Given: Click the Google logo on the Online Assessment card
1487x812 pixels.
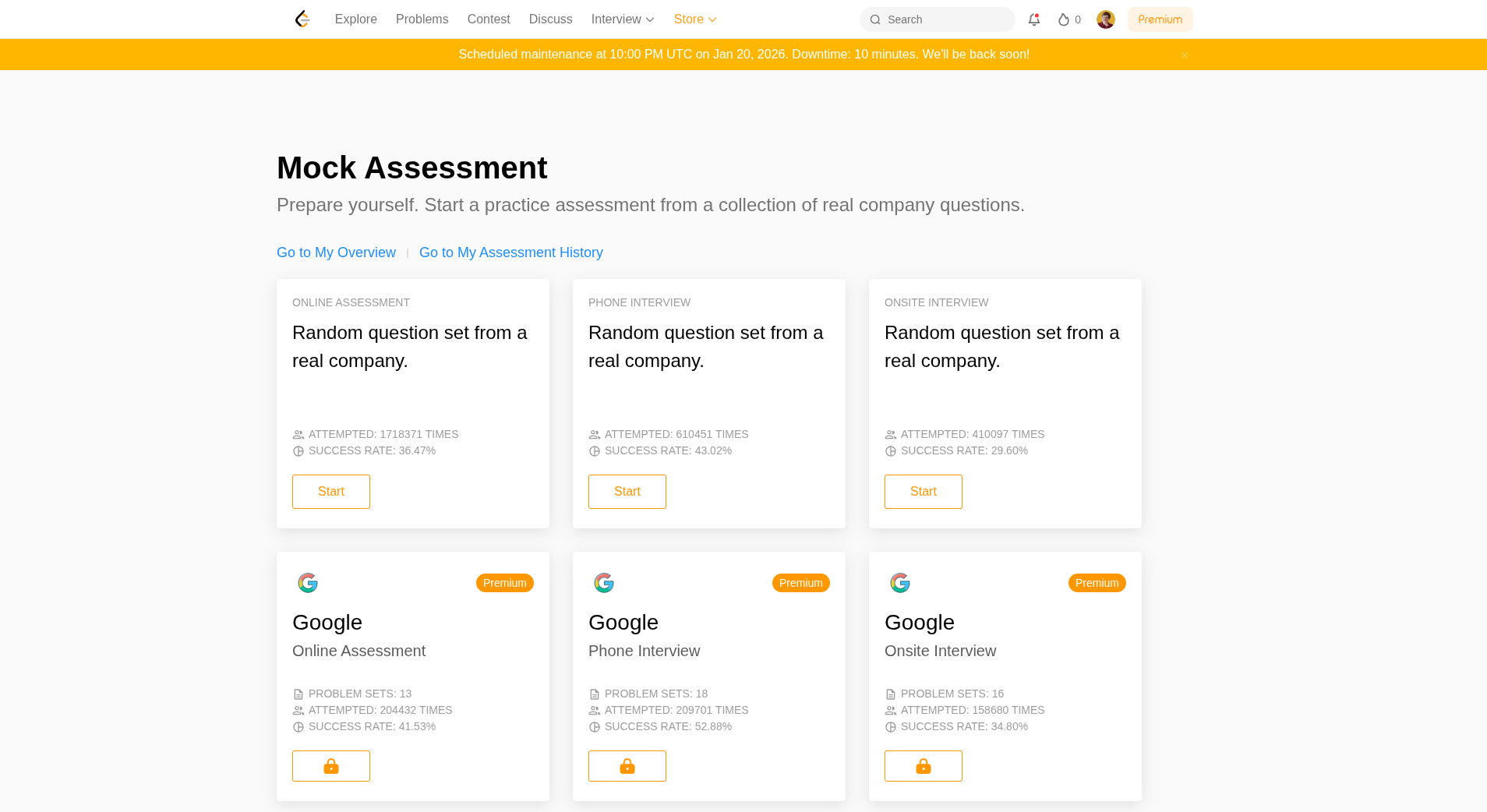Looking at the screenshot, I should (x=307, y=582).
